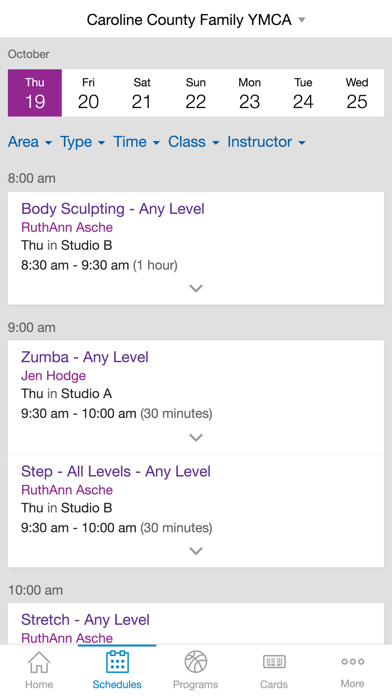
Task: Expand the Step - All Levels details chevron
Action: click(x=196, y=551)
